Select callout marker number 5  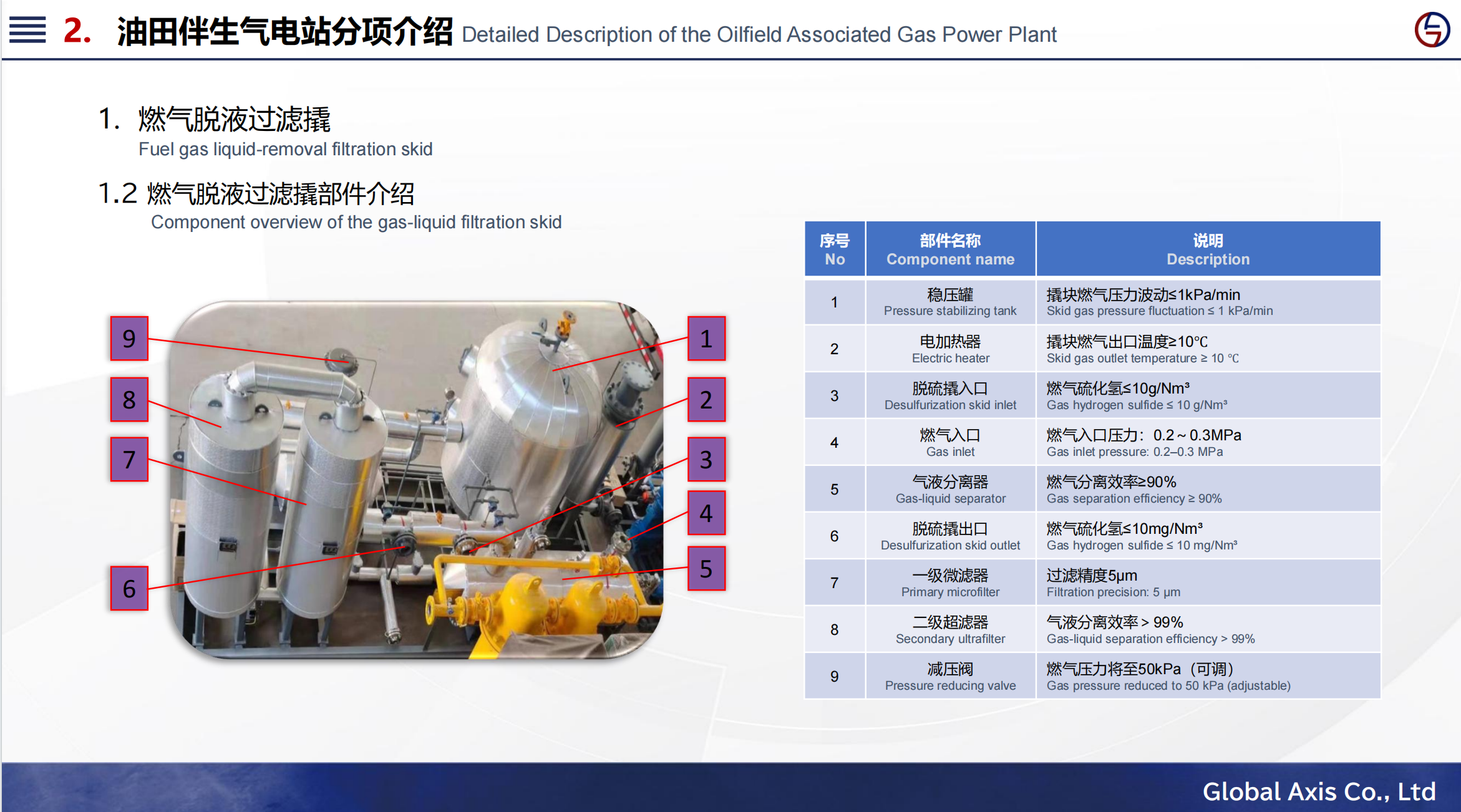[x=706, y=568]
